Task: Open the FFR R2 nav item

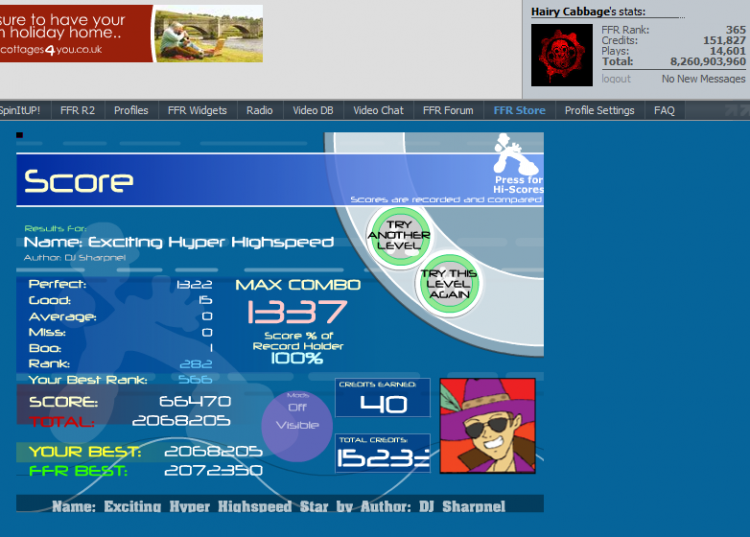Action: 77,110
